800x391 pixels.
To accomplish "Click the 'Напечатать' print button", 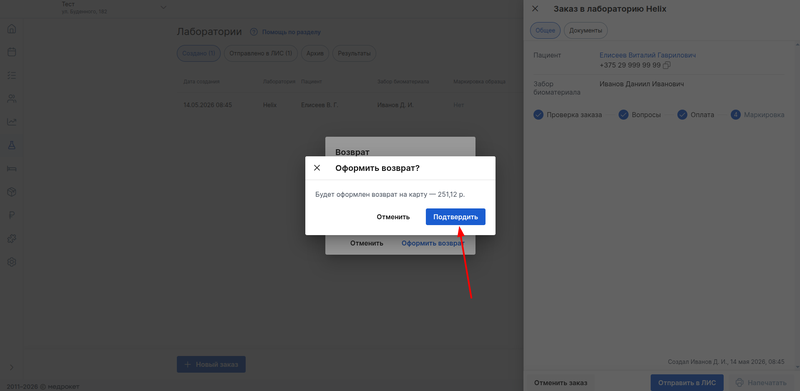I will tap(761, 383).
